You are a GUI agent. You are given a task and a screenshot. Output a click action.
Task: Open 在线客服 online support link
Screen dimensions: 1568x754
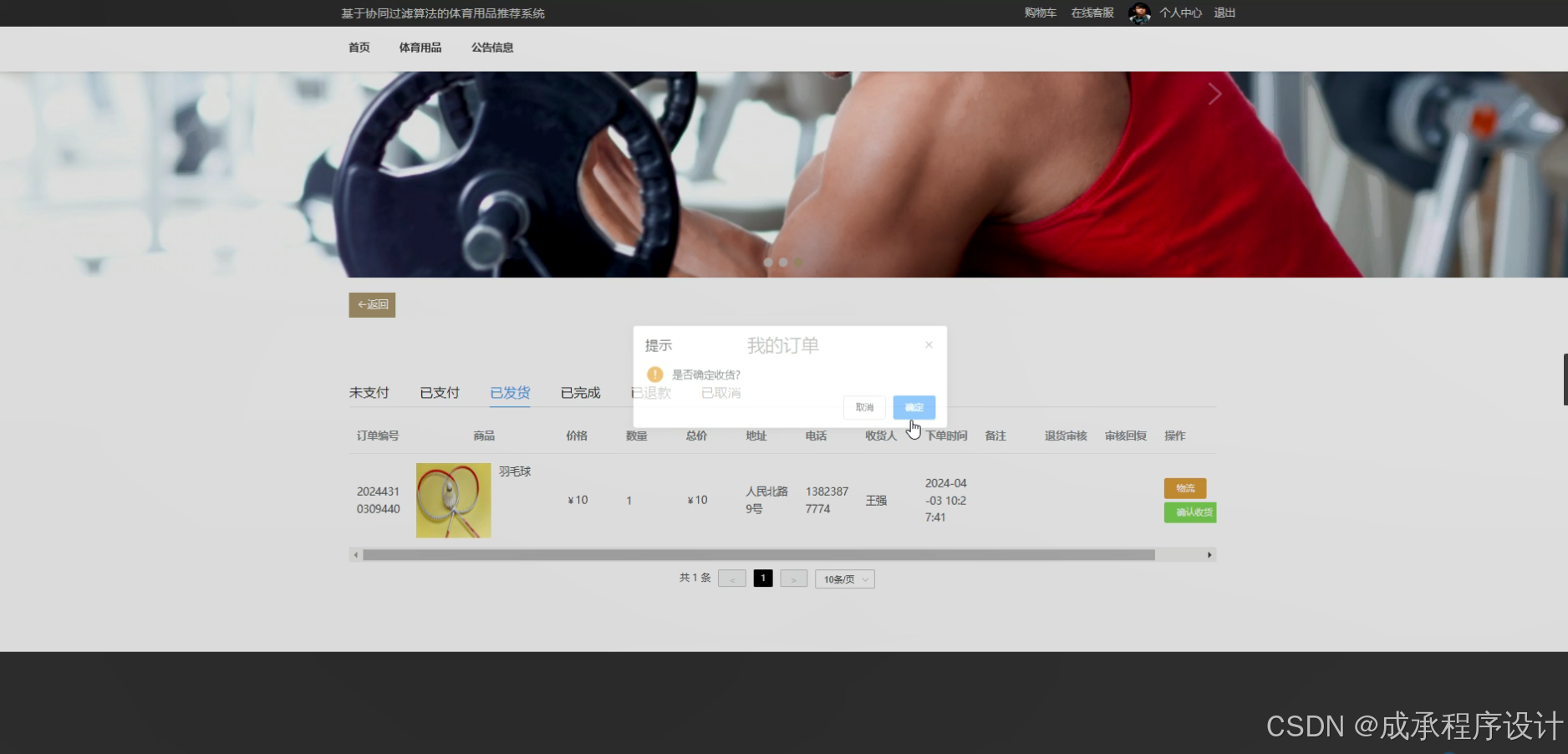1092,13
